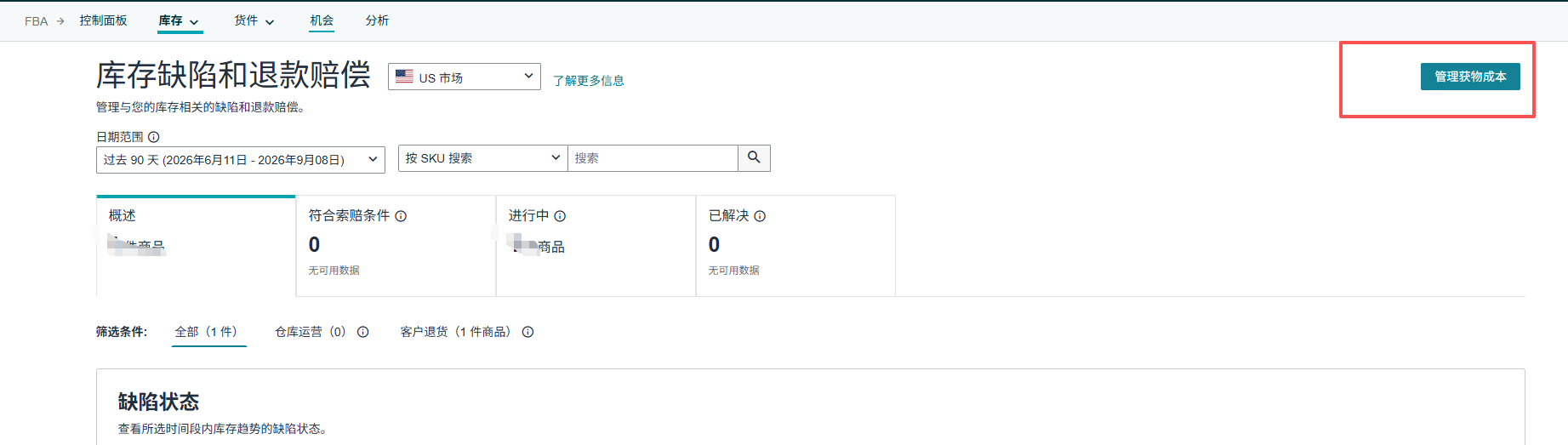Click the info icon next to 已解决
The width and height of the screenshot is (1568, 445).
[x=760, y=216]
